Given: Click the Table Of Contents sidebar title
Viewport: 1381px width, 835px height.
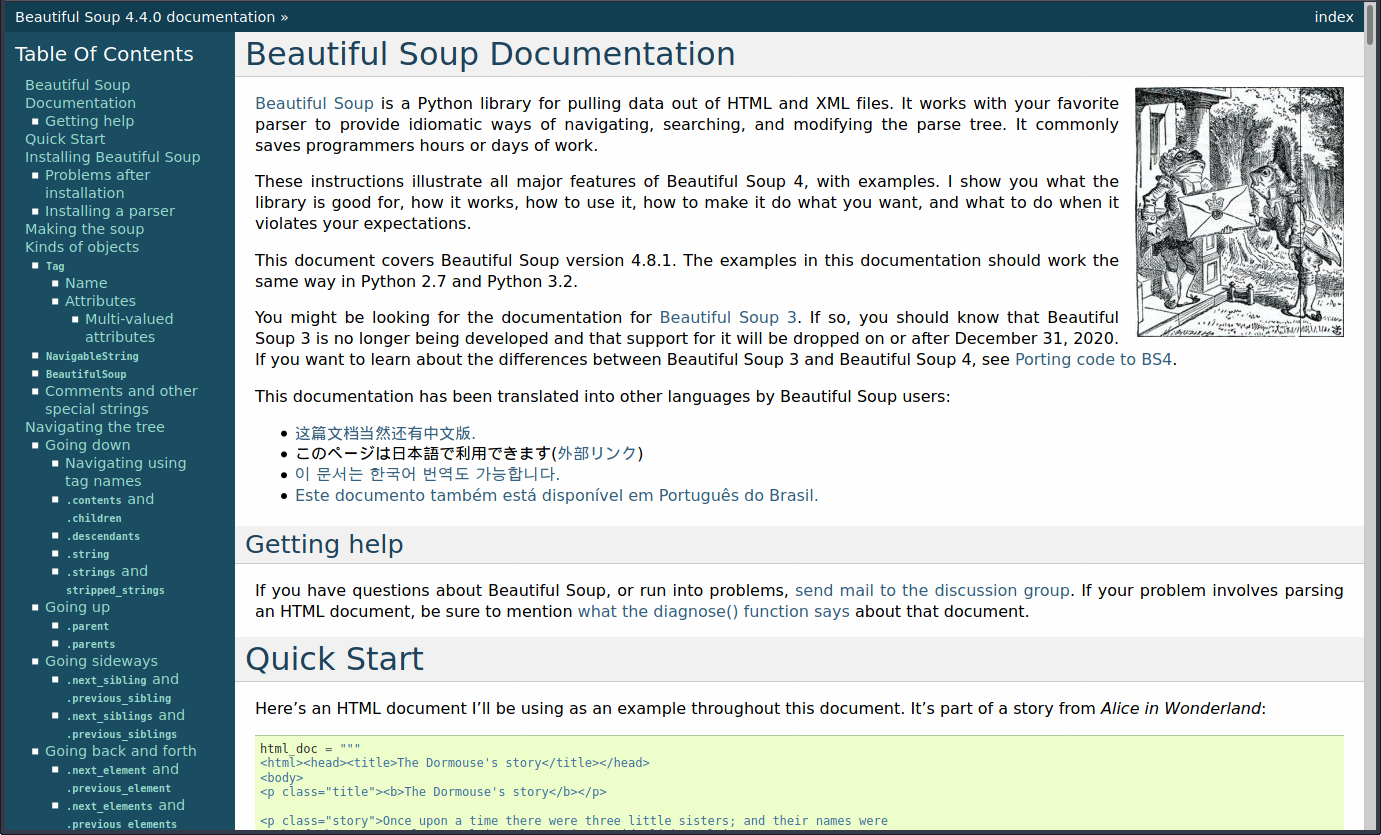Looking at the screenshot, I should pos(104,54).
